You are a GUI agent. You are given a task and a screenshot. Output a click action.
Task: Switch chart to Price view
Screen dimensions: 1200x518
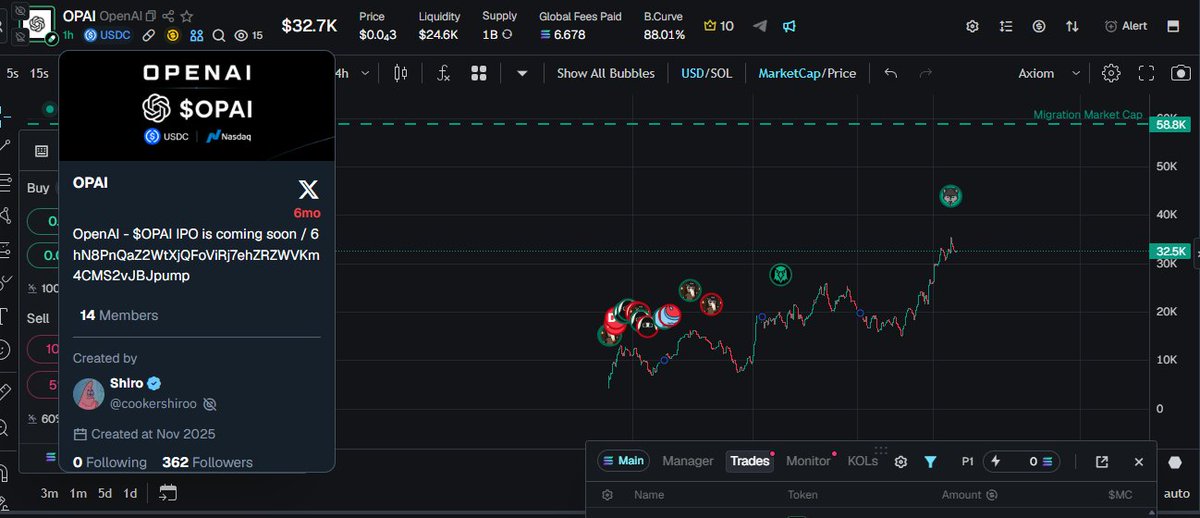pyautogui.click(x=841, y=73)
